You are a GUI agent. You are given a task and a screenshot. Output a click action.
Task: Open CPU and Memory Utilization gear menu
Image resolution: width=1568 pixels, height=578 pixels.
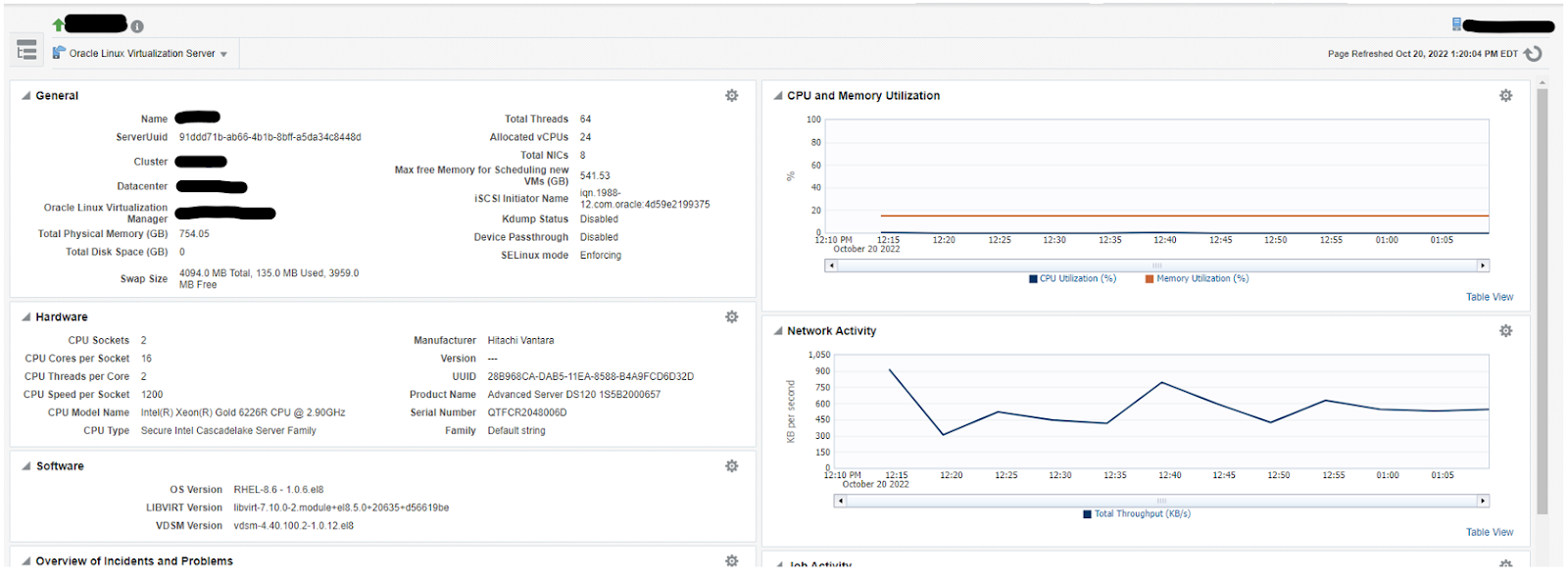pyautogui.click(x=1505, y=96)
